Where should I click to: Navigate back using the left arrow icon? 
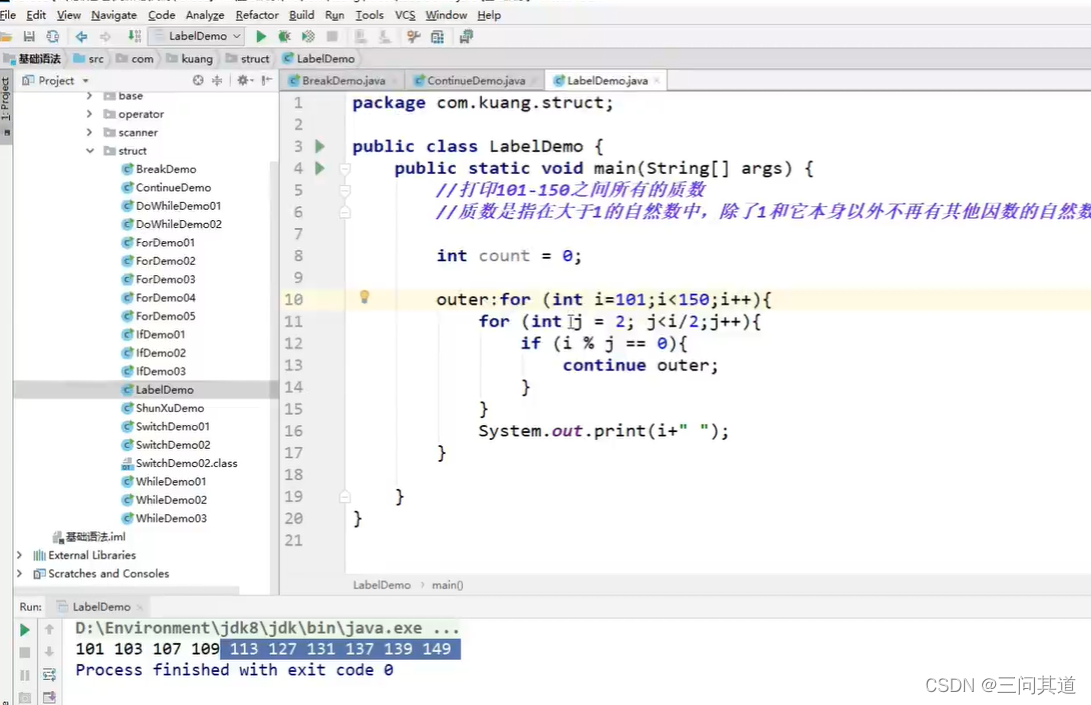pyautogui.click(x=80, y=35)
